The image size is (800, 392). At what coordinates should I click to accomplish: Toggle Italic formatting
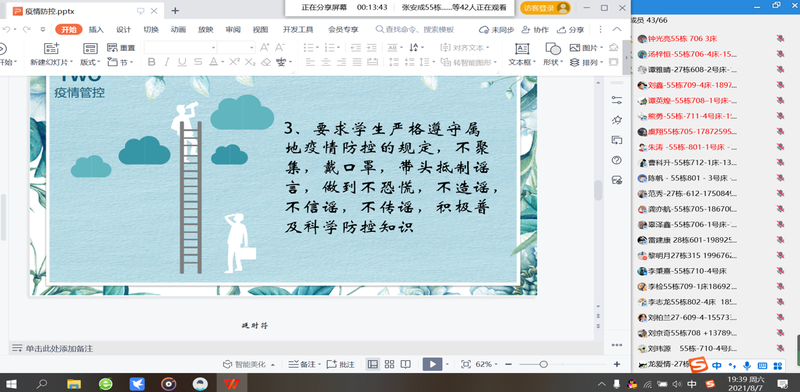166,62
